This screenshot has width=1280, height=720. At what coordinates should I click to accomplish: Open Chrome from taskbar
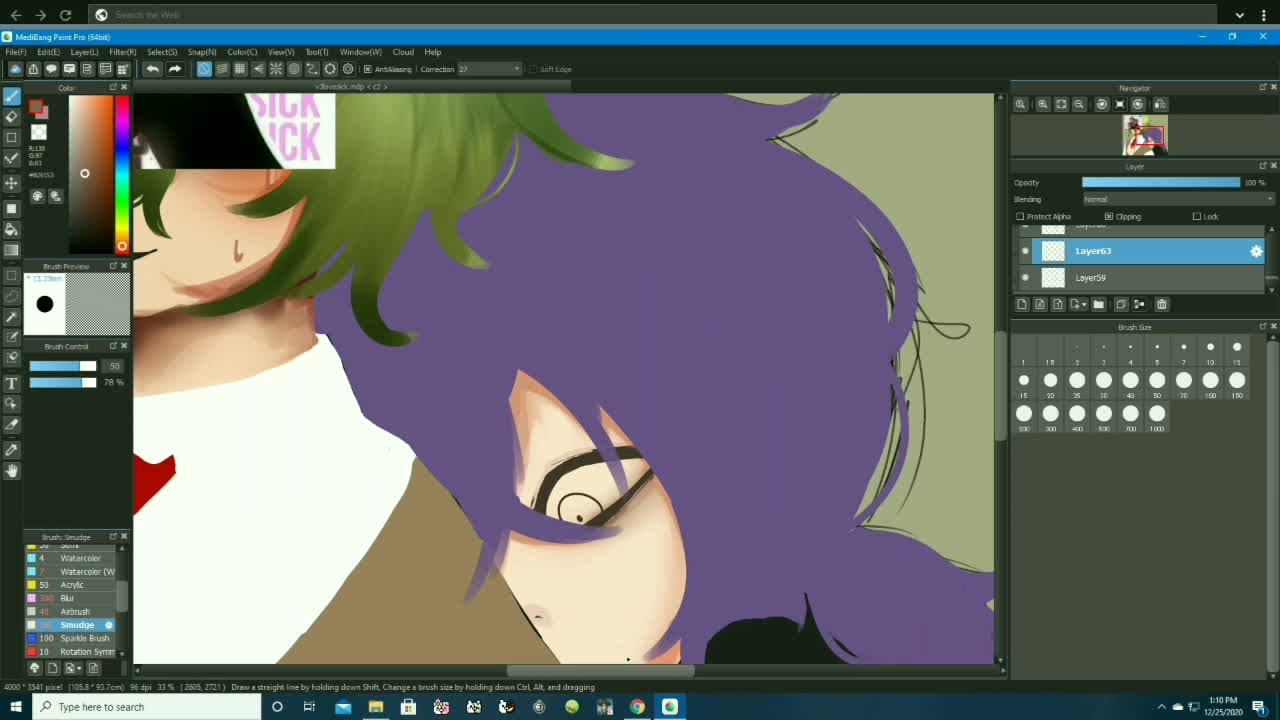(x=637, y=707)
